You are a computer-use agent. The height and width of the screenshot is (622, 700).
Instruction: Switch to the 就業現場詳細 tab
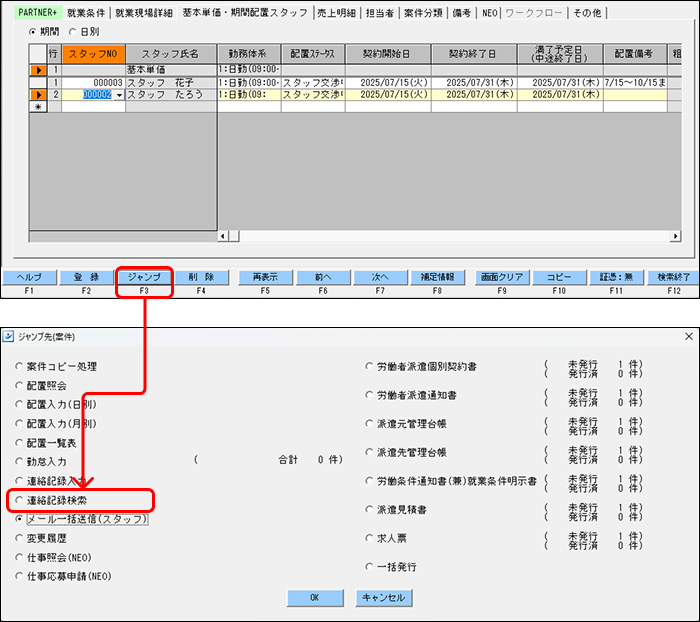coord(144,13)
